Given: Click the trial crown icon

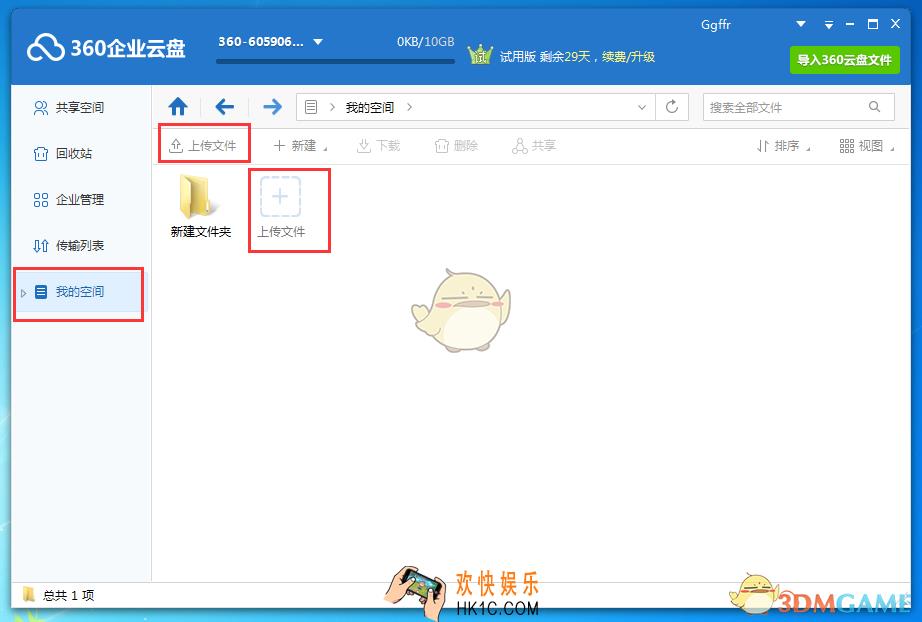Looking at the screenshot, I should tap(480, 55).
